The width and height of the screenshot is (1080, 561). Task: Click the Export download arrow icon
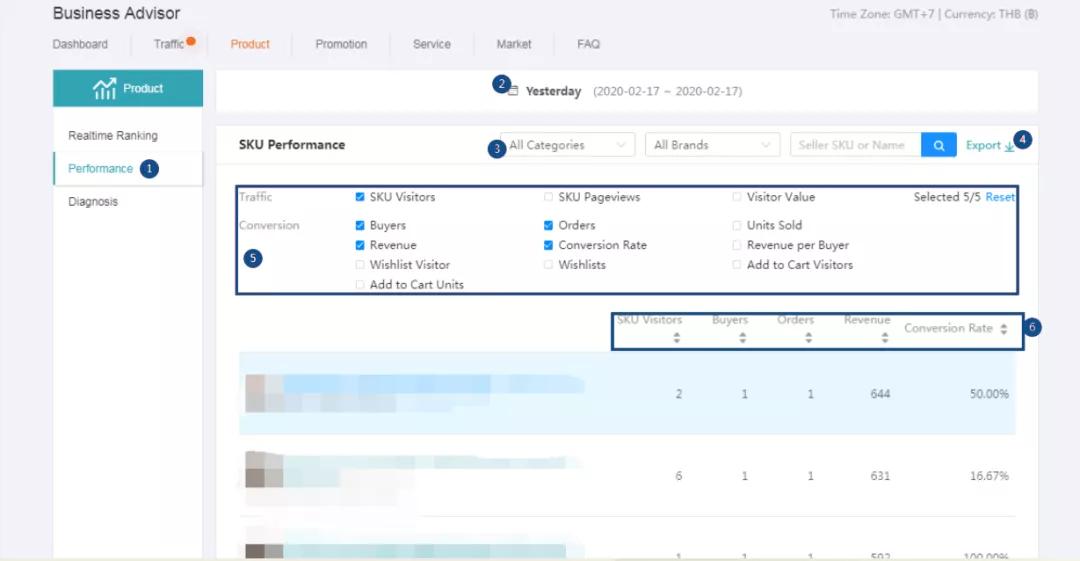(1009, 146)
